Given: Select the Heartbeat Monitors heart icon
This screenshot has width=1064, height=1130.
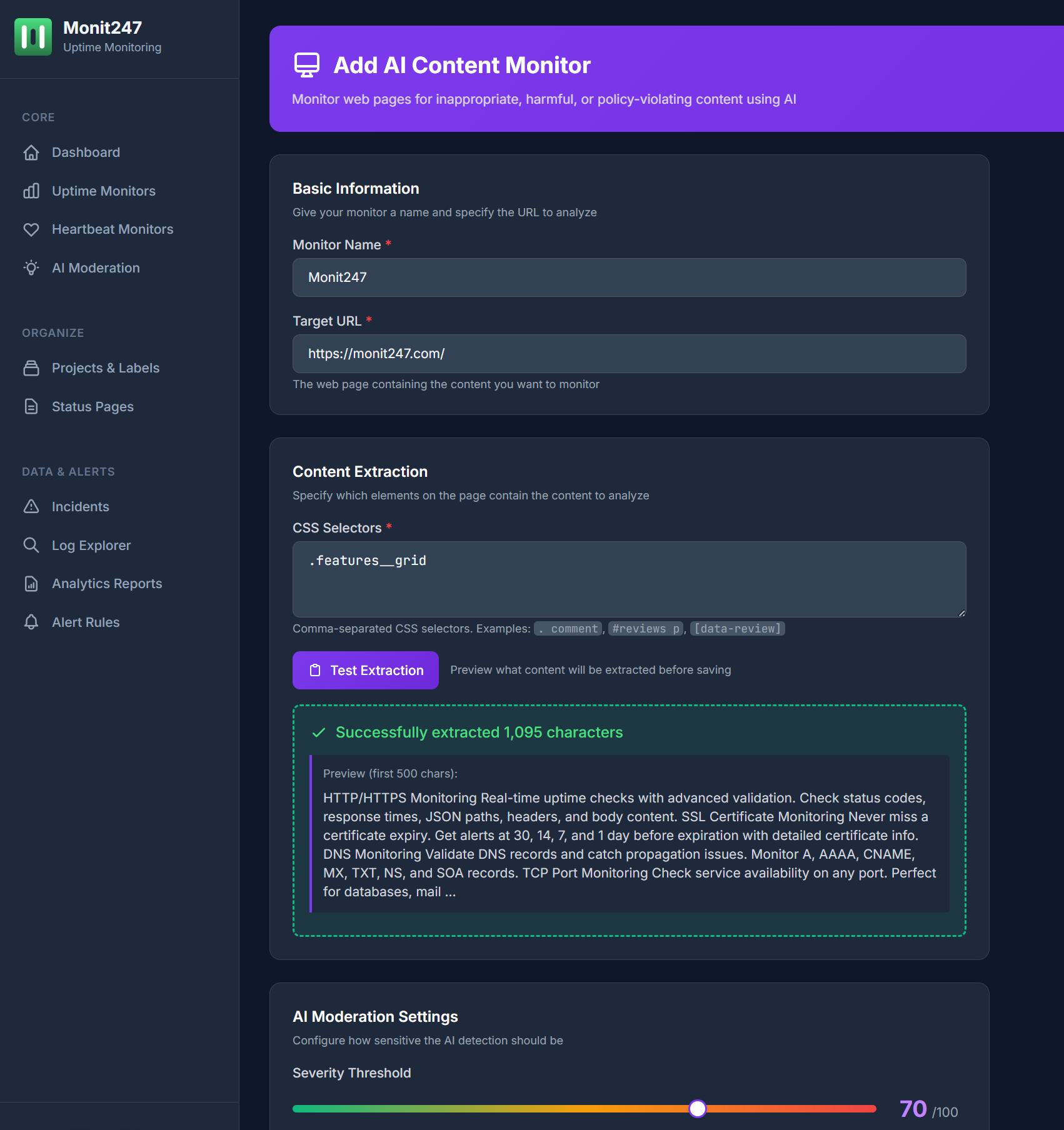Looking at the screenshot, I should [32, 229].
